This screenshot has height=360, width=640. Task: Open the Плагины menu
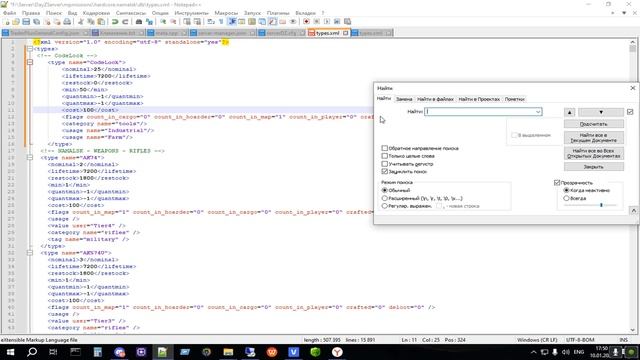(278, 13)
